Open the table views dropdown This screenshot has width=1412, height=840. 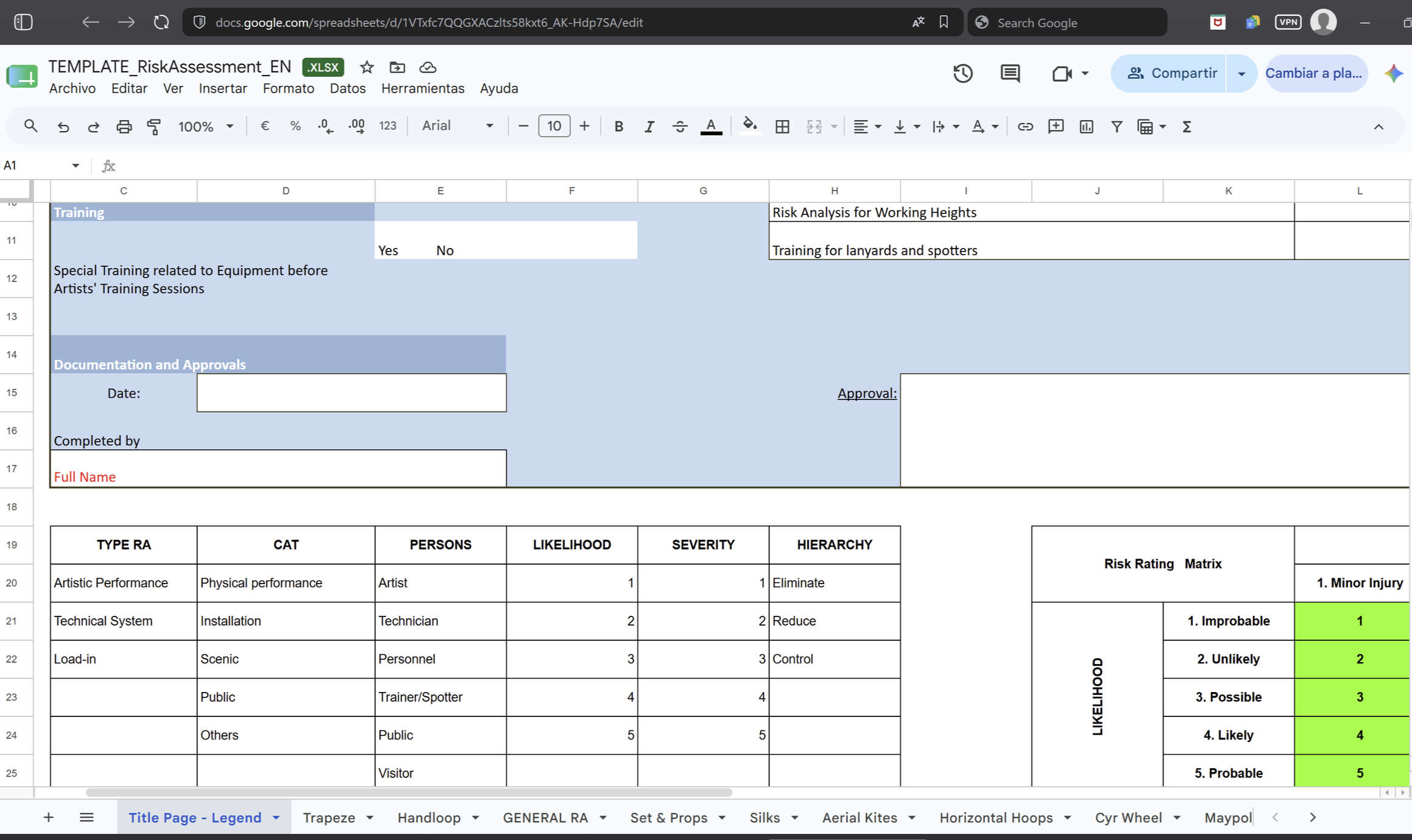pyautogui.click(x=1151, y=126)
